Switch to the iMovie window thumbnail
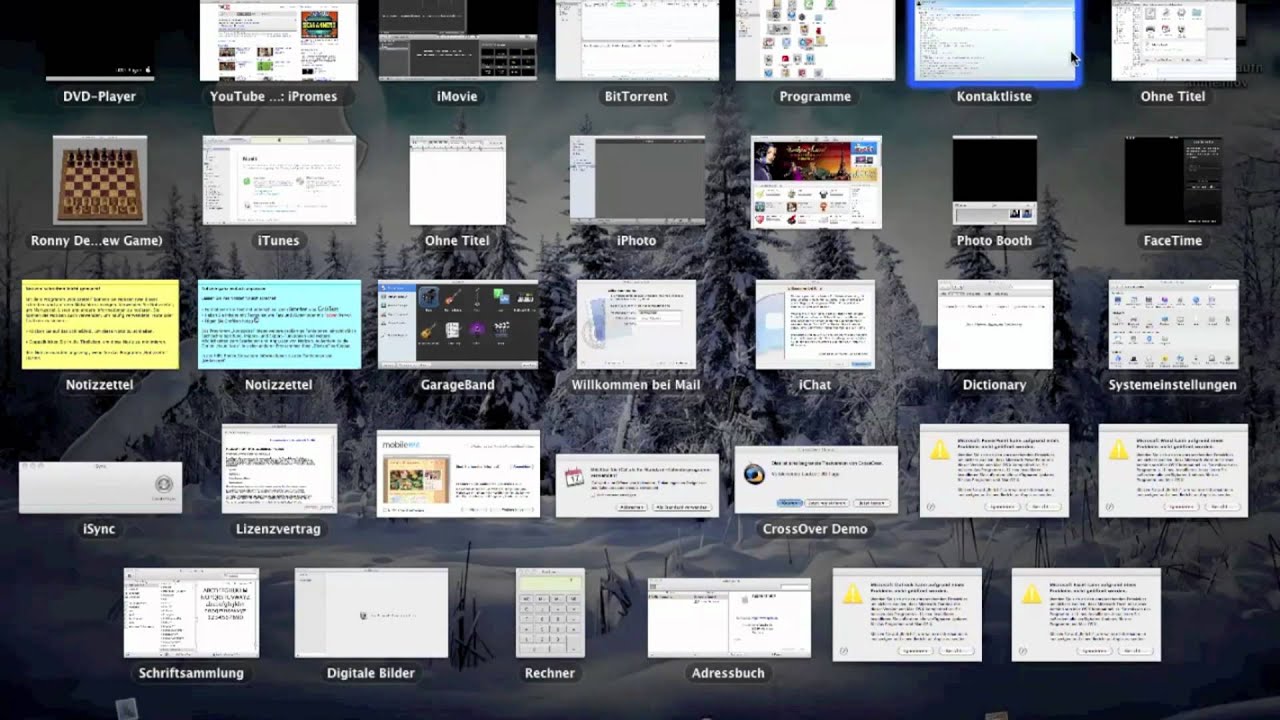 pyautogui.click(x=457, y=40)
